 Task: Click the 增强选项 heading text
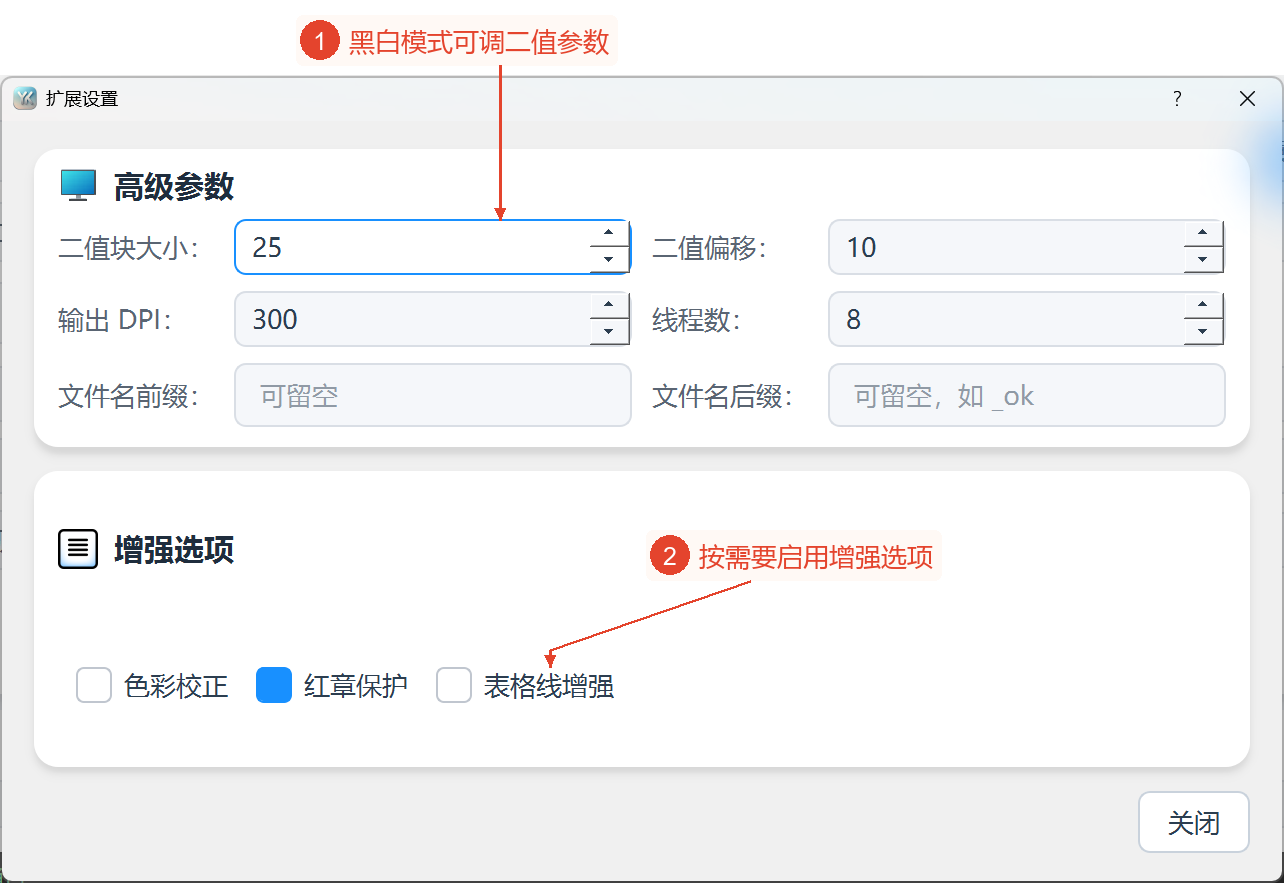(174, 550)
